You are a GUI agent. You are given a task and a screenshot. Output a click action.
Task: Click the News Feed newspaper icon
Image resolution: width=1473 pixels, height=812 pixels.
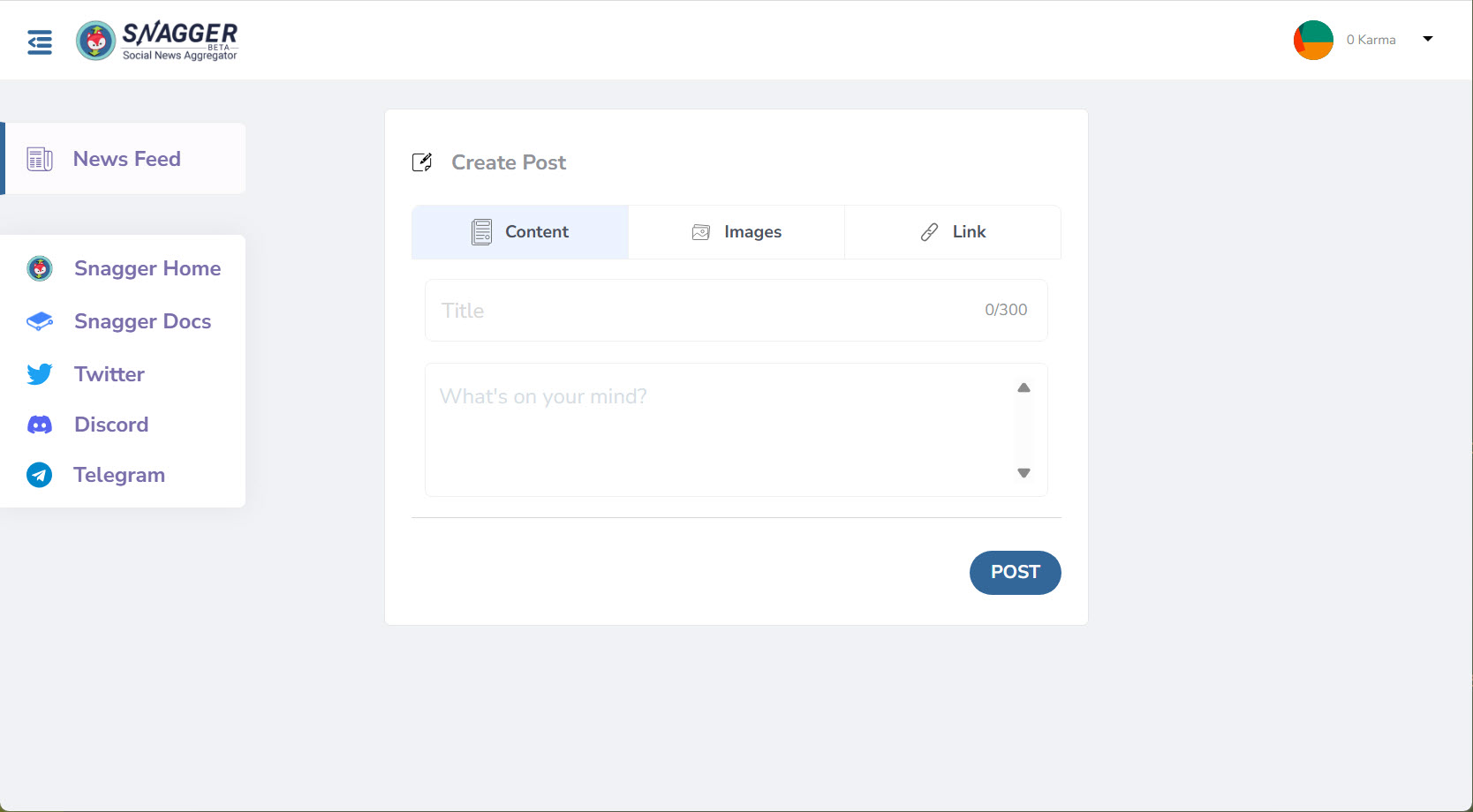(x=40, y=159)
